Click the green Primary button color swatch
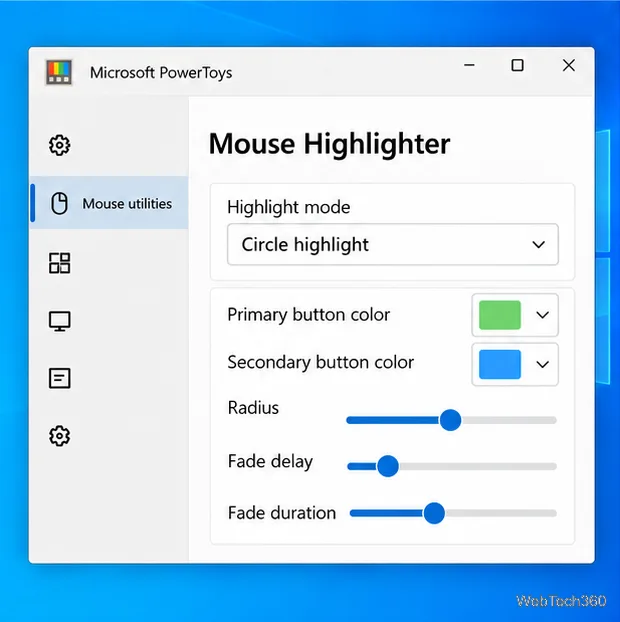The height and width of the screenshot is (622, 620). click(500, 315)
